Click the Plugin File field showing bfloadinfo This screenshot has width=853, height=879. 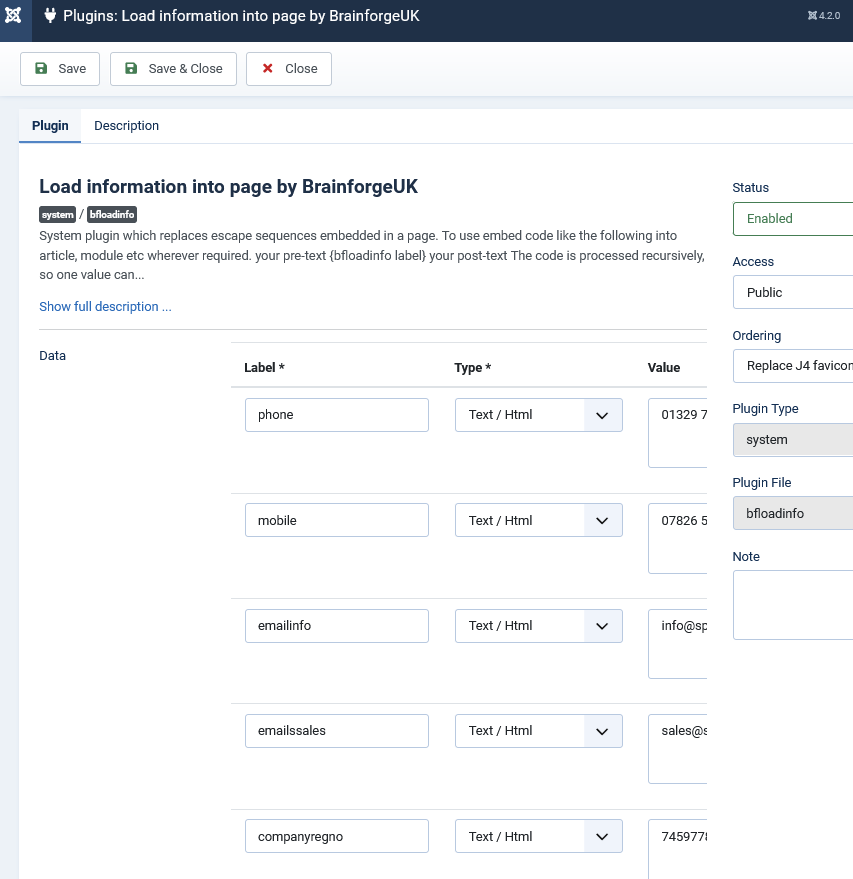click(x=793, y=513)
